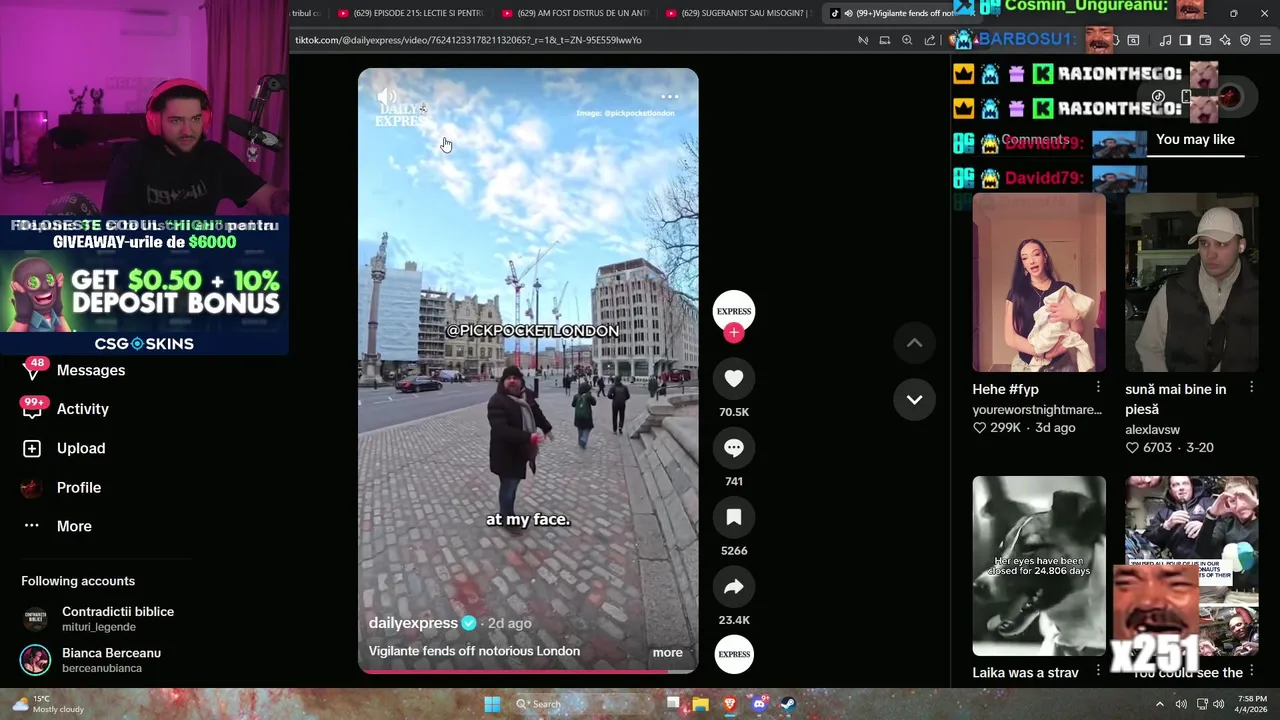
Task: Open Steam from the taskbar
Action: (788, 704)
